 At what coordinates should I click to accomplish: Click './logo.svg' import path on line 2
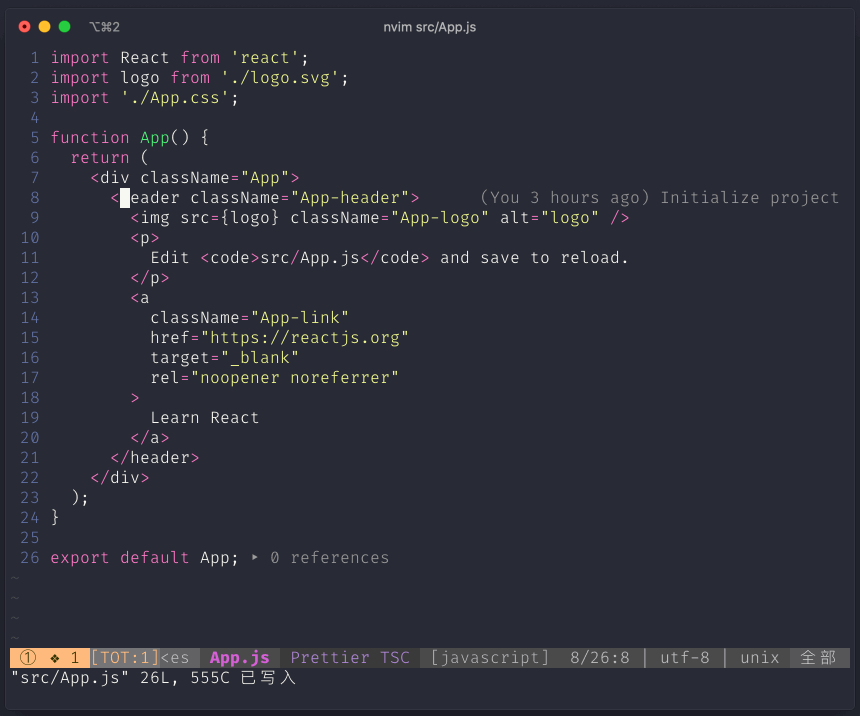280,78
